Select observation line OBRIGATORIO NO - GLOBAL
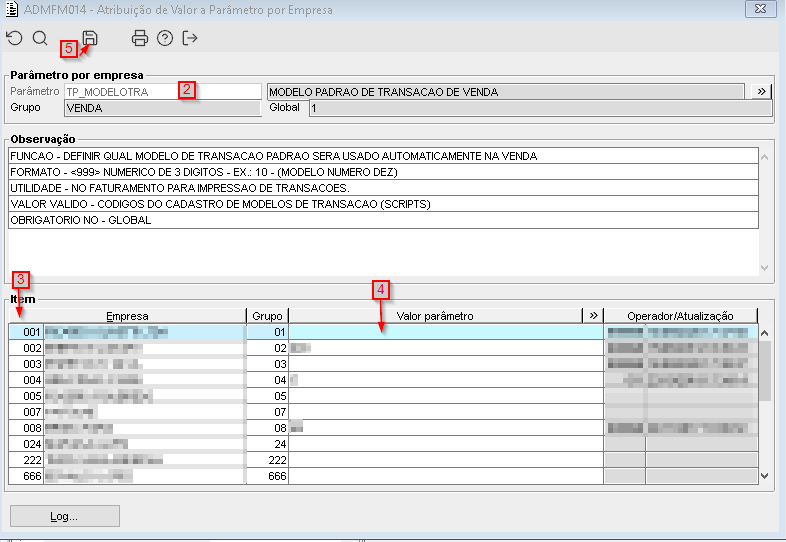 click(383, 220)
